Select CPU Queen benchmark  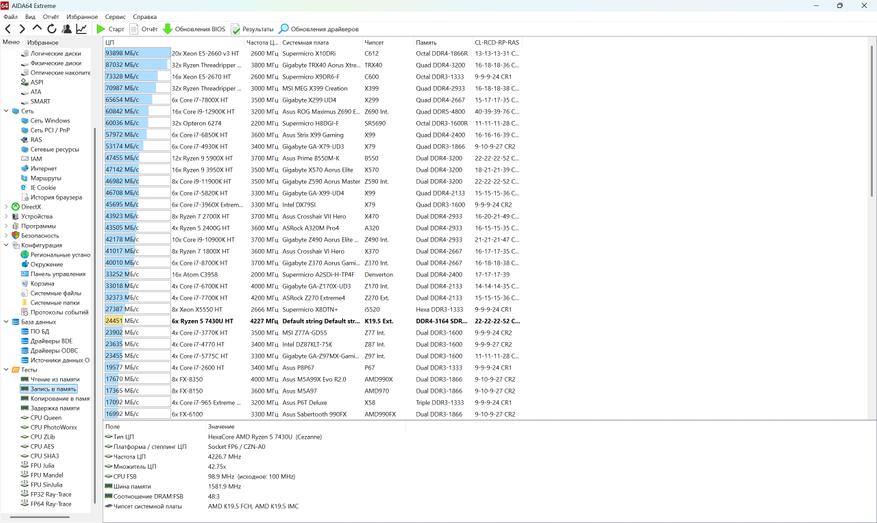(41, 417)
